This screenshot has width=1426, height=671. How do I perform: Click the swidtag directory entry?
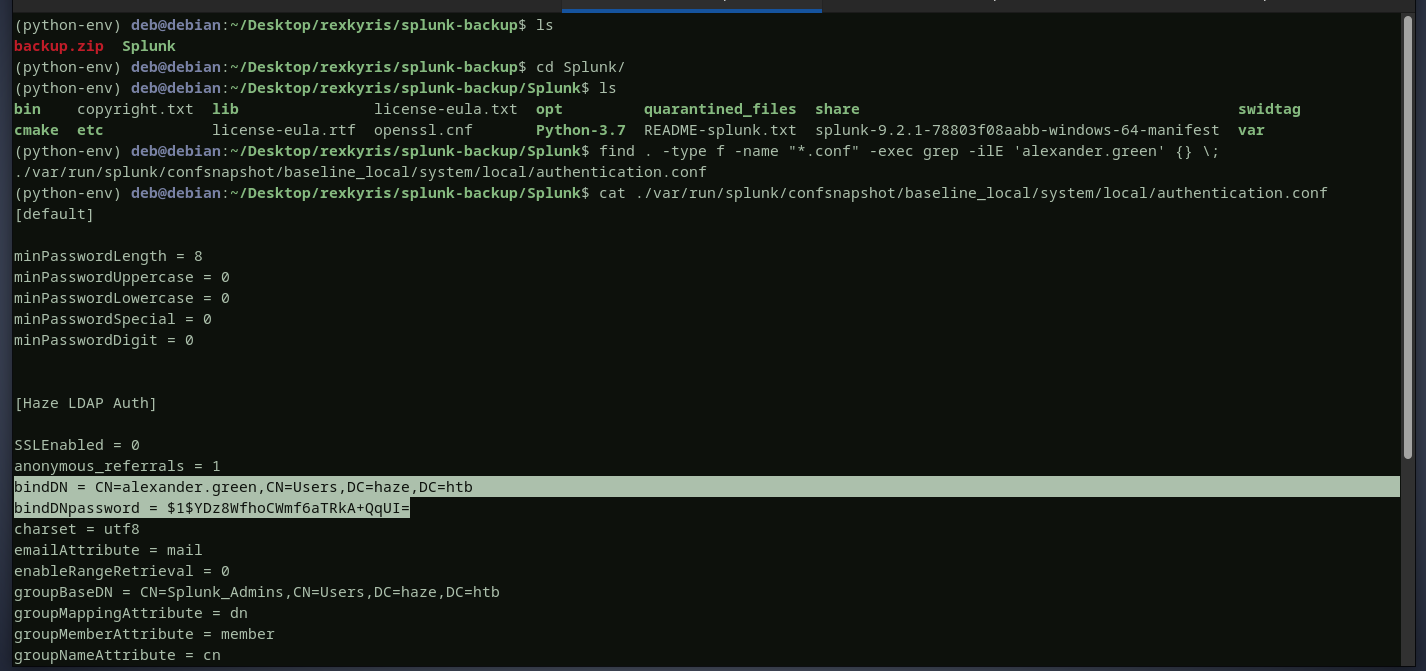[x=1268, y=109]
